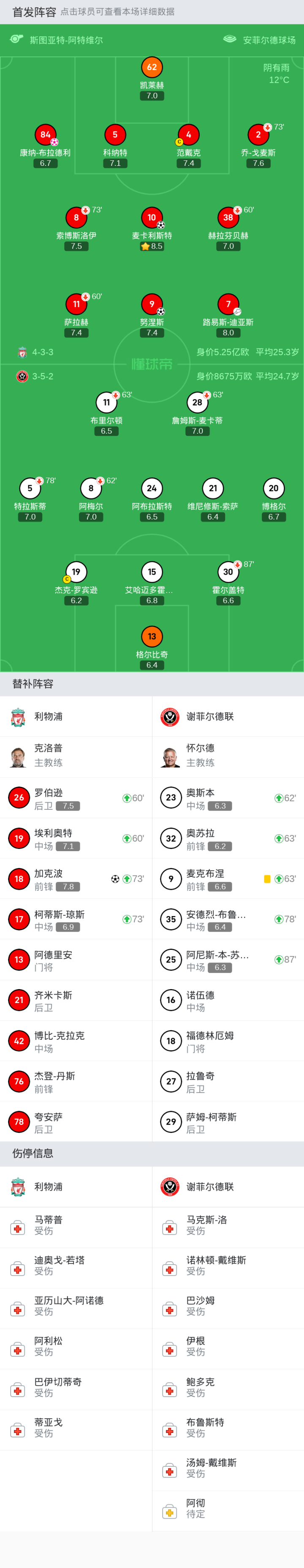304x1568 pixels.
Task: Click the 安菲尔德球场 stadium name
Action: [269, 40]
